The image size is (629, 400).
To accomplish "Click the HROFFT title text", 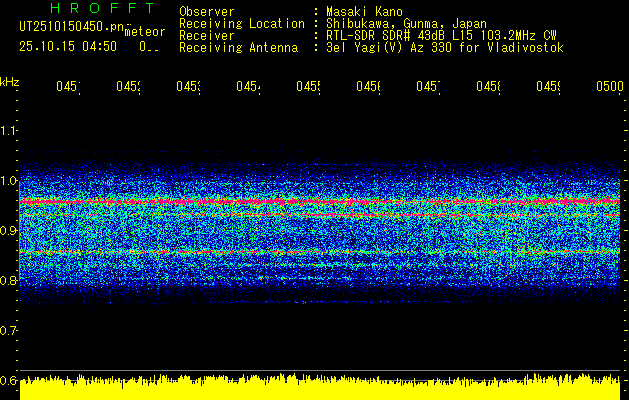I will 102,8.
